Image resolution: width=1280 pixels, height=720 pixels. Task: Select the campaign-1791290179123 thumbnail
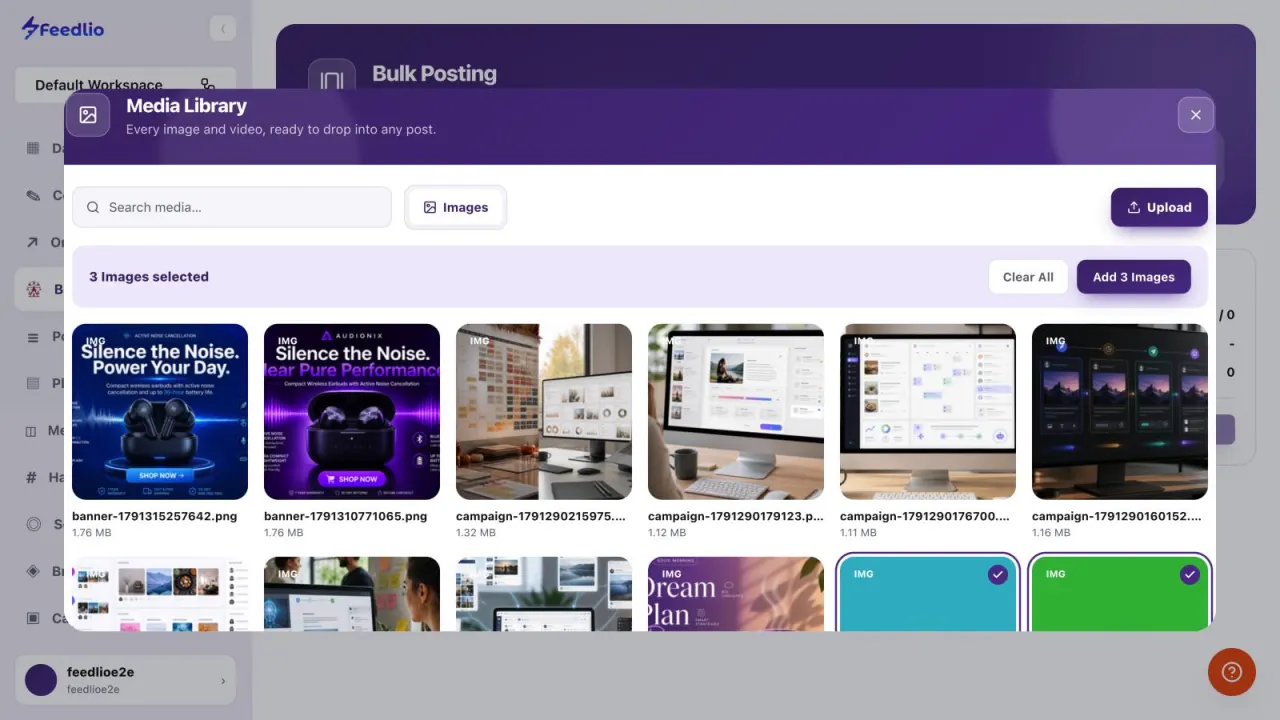coord(736,412)
